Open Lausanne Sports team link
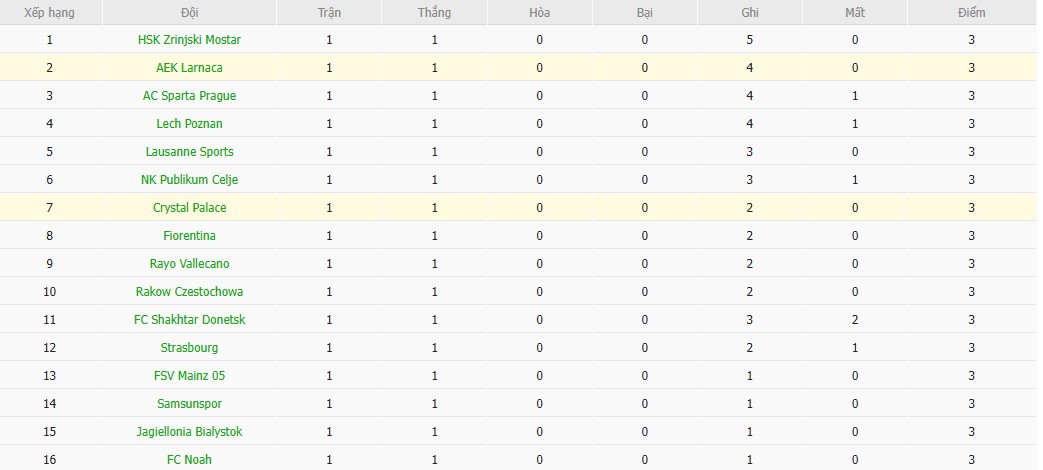 tap(189, 152)
